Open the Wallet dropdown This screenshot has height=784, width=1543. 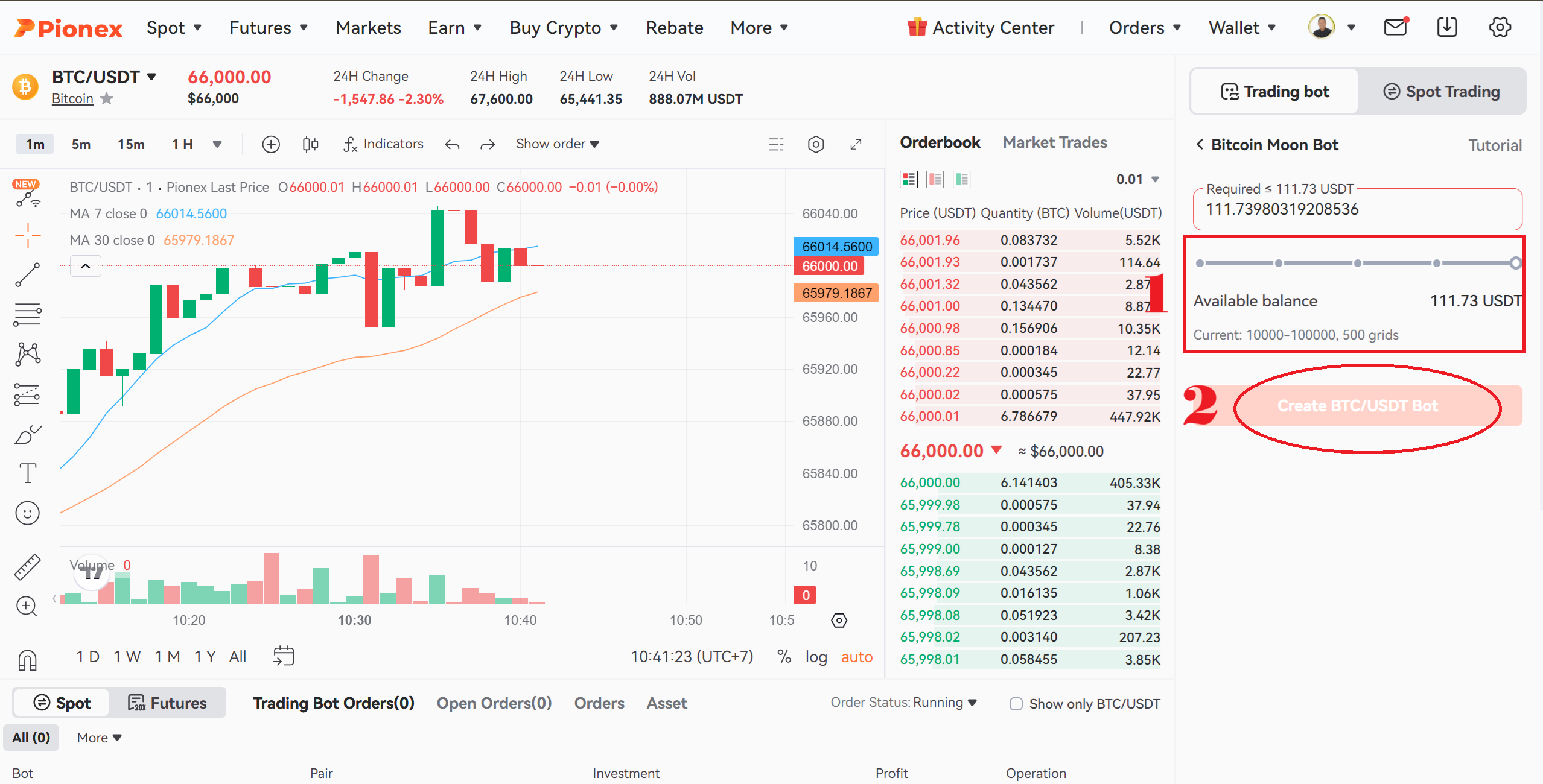pyautogui.click(x=1242, y=28)
